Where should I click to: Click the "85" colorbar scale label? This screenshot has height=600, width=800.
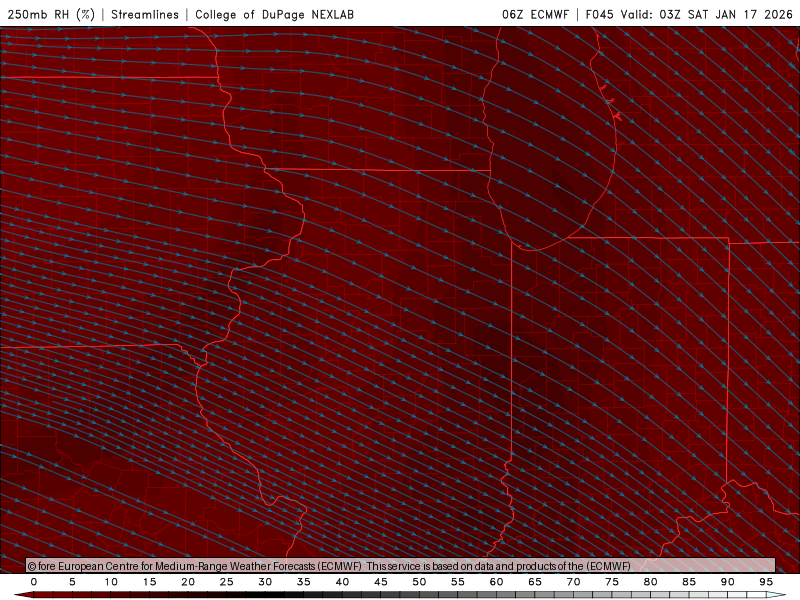(x=689, y=582)
